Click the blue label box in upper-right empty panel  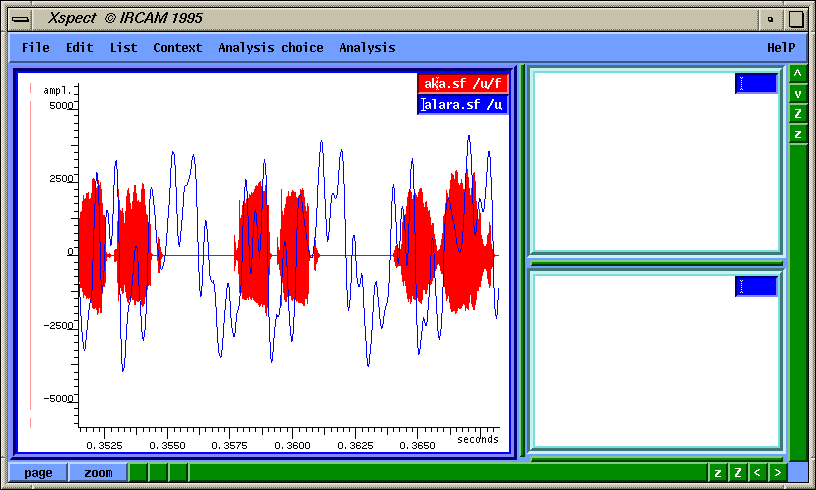(756, 83)
